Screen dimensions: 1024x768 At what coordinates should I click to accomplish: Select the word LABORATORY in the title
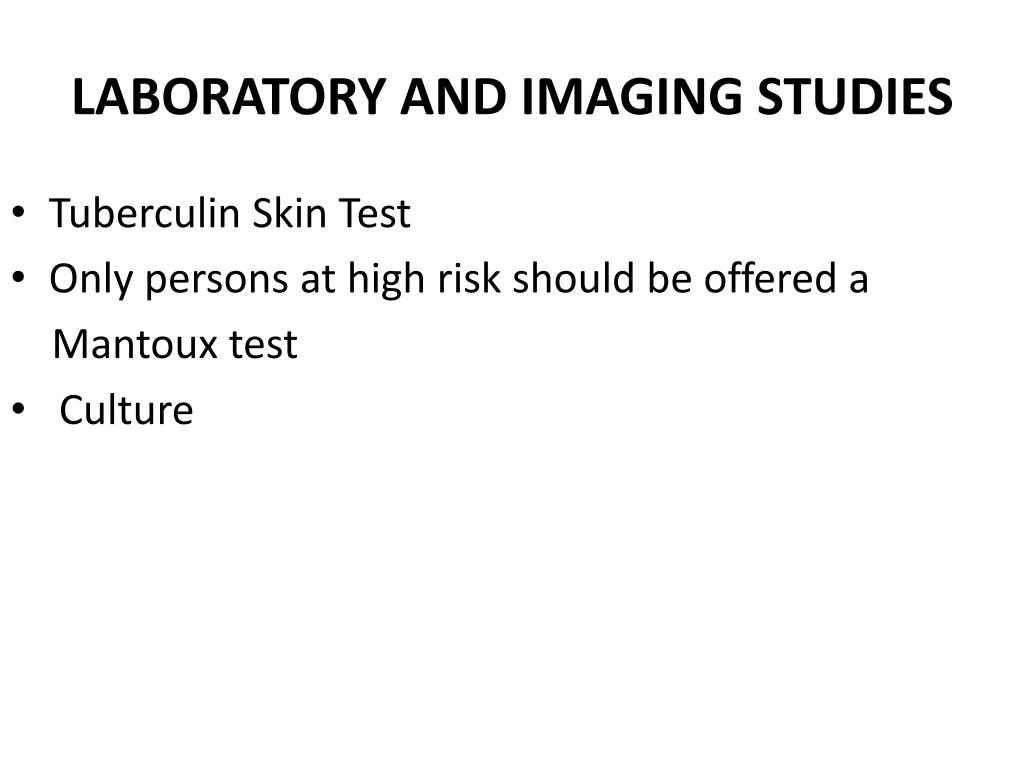pos(229,97)
